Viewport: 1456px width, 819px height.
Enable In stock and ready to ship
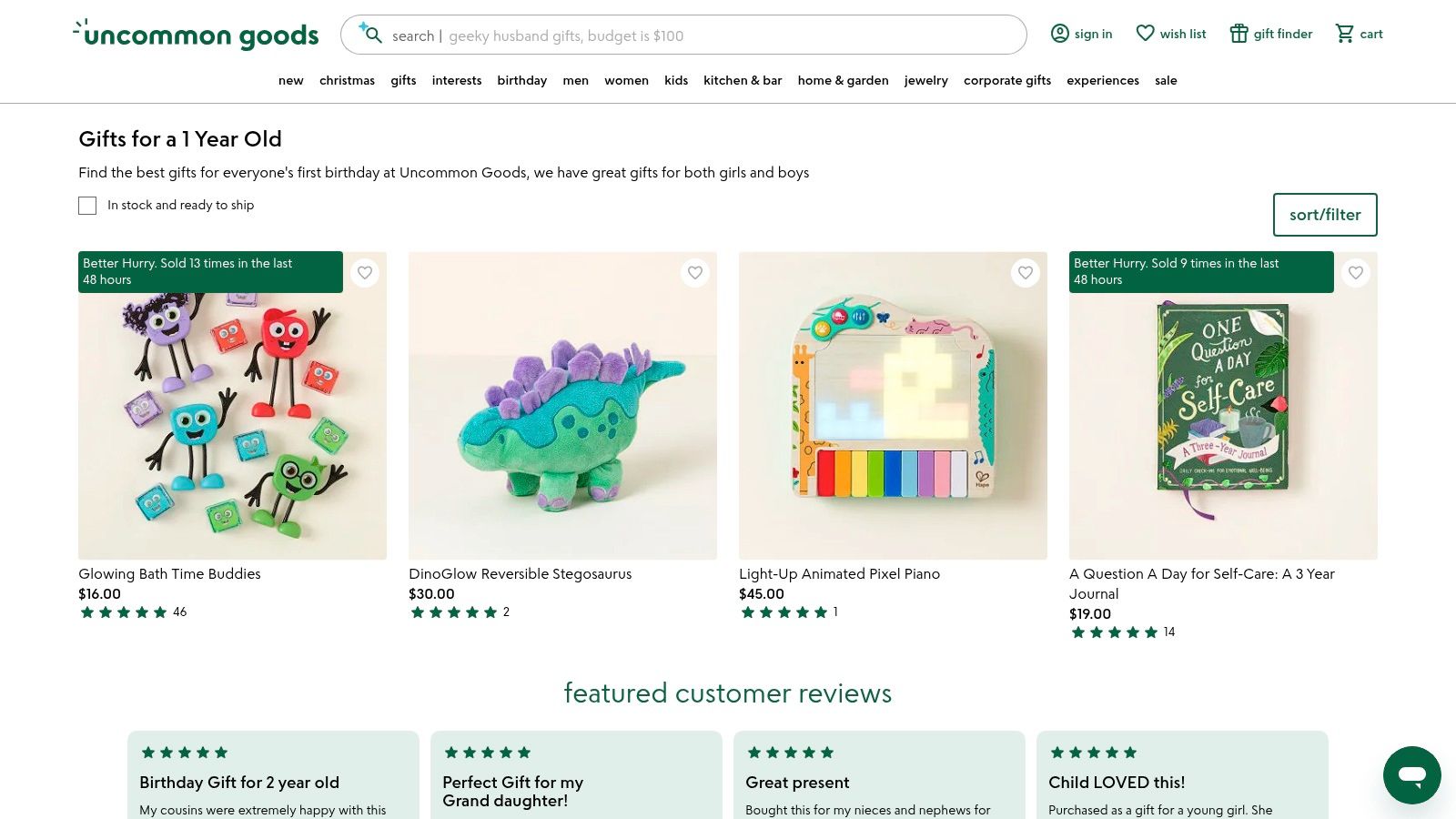click(87, 206)
